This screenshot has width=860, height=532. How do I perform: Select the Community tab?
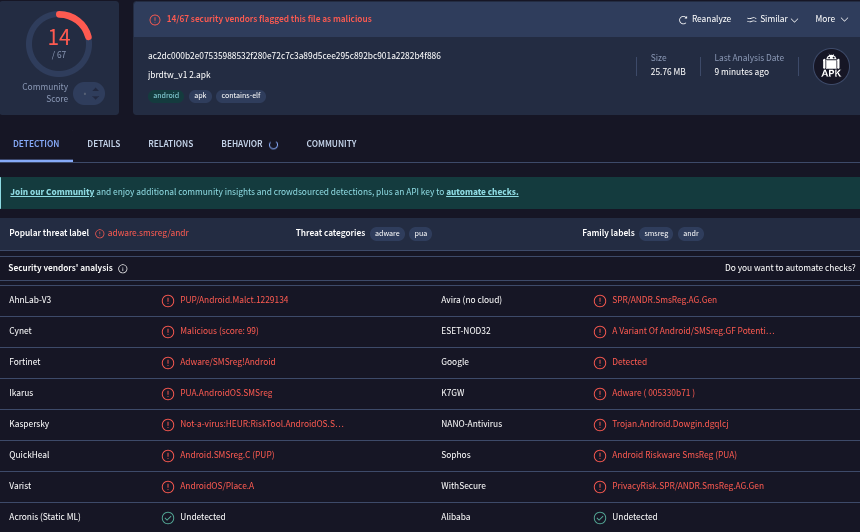pyautogui.click(x=331, y=144)
